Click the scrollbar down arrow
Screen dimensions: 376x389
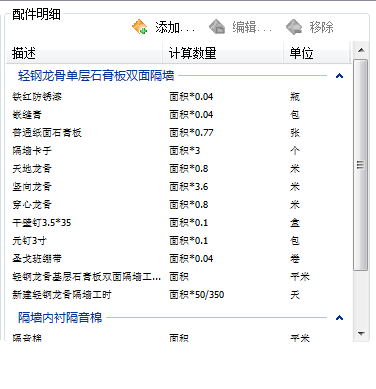361,333
